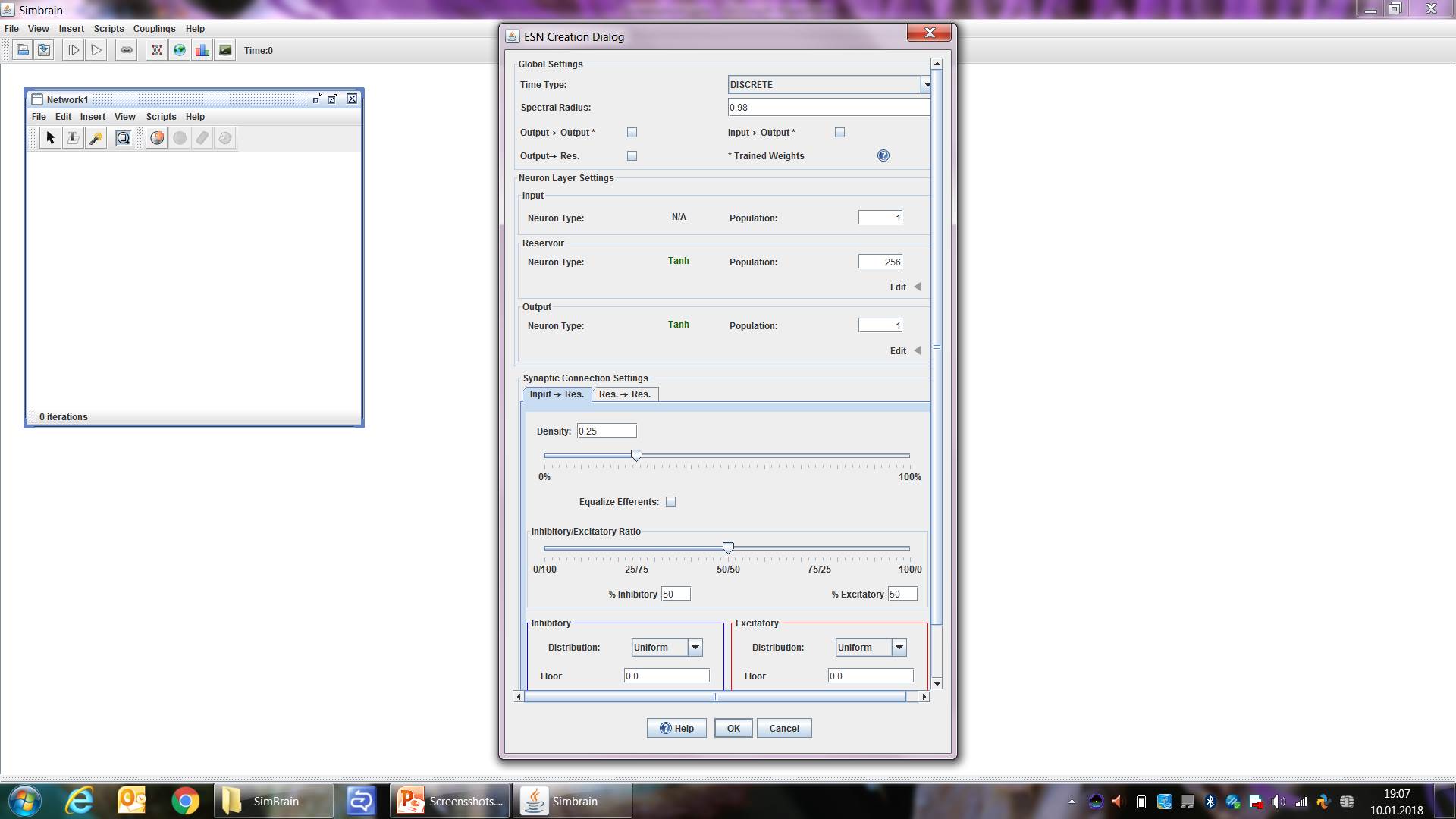Enable the Output→ Output checkbox

point(632,133)
